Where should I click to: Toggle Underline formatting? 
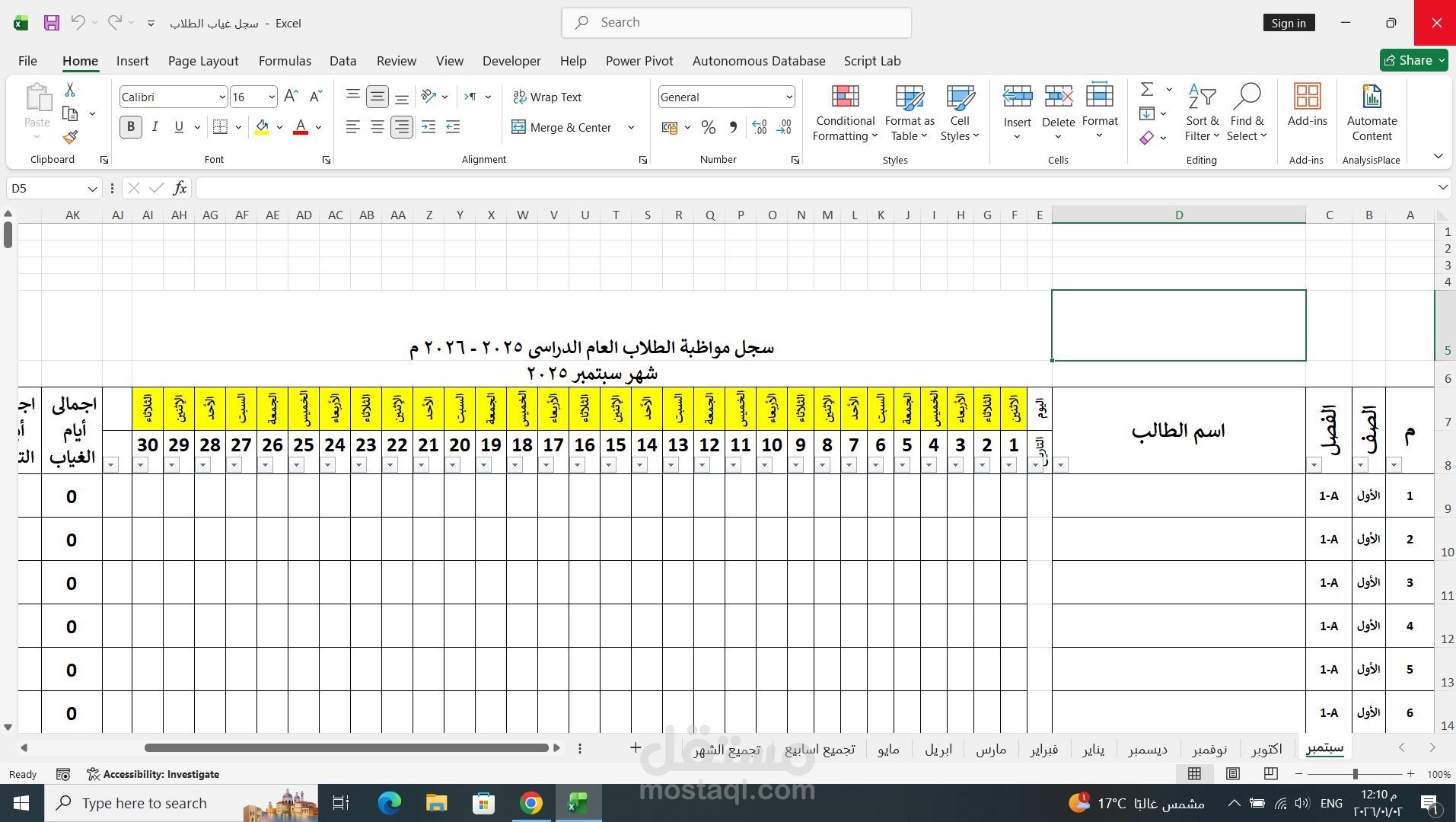(x=179, y=127)
